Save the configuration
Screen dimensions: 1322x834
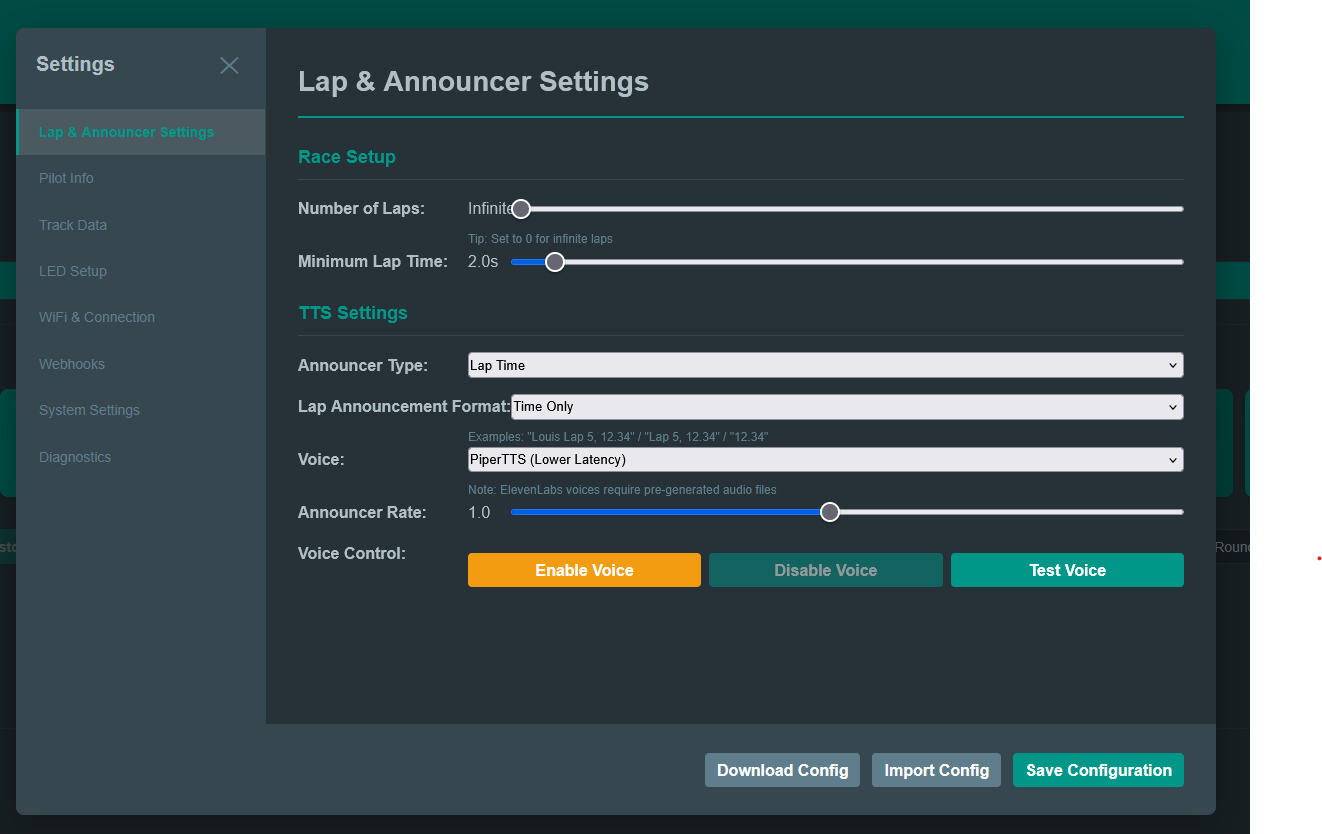tap(1098, 770)
